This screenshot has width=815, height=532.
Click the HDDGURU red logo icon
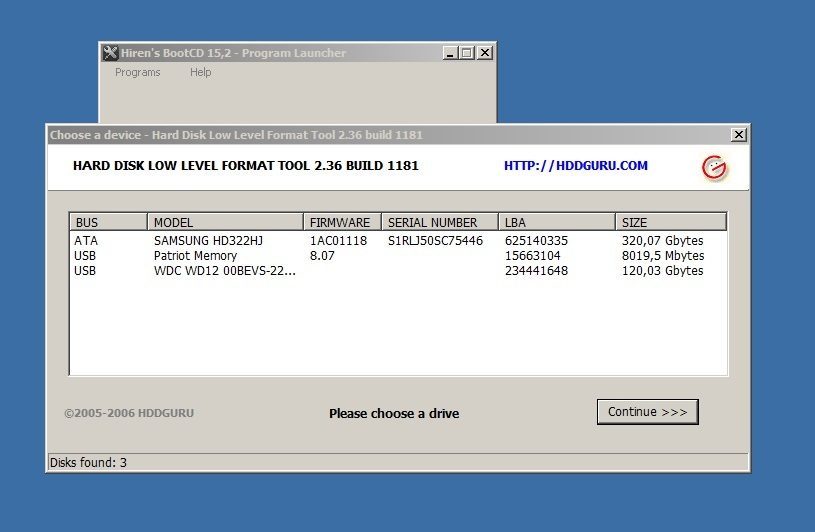tap(714, 167)
